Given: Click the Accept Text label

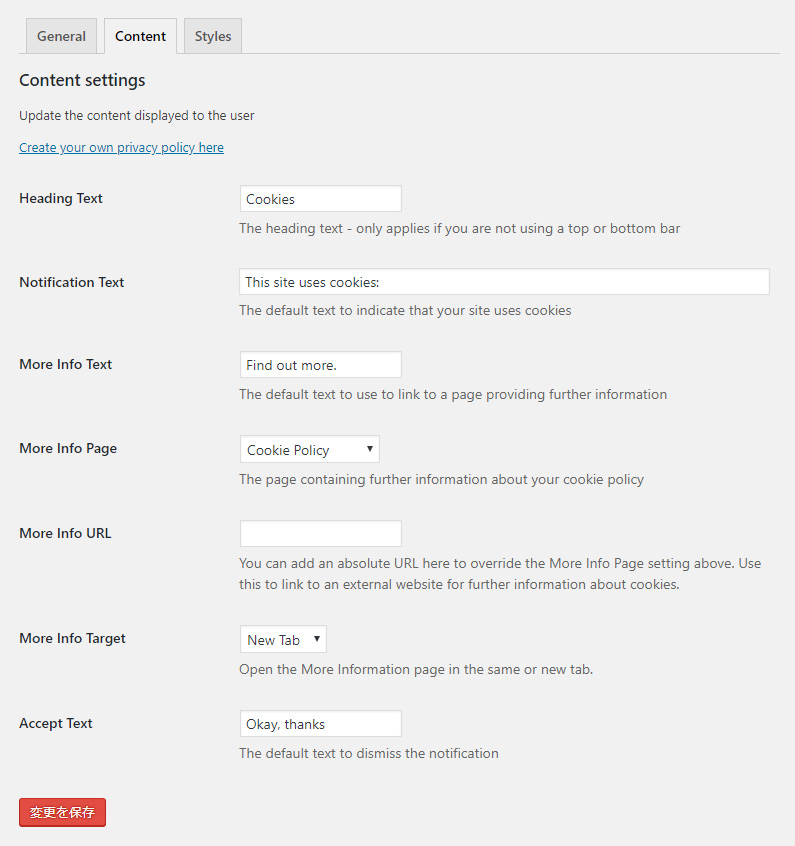Looking at the screenshot, I should [56, 723].
